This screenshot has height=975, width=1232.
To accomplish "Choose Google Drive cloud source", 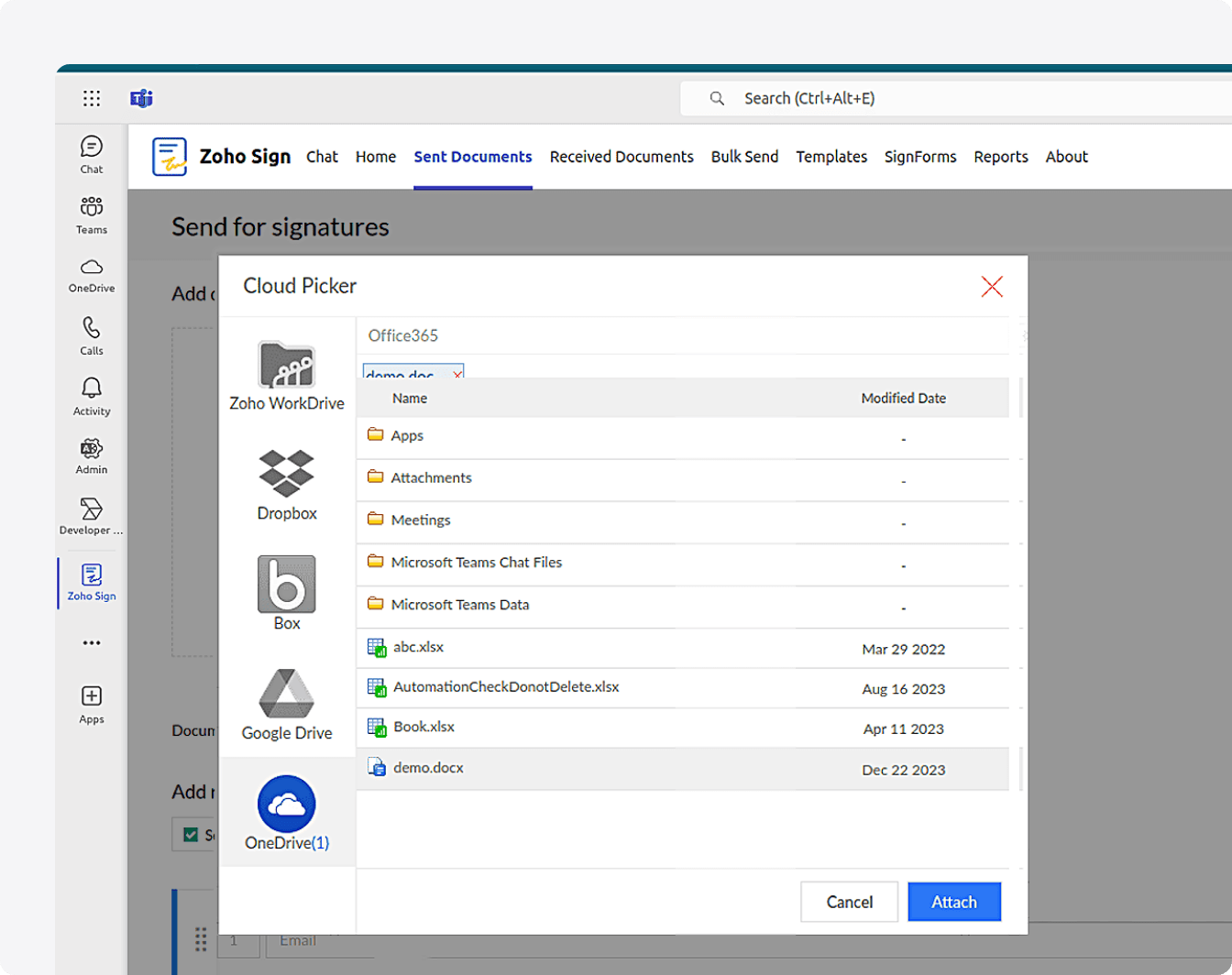I will (287, 705).
